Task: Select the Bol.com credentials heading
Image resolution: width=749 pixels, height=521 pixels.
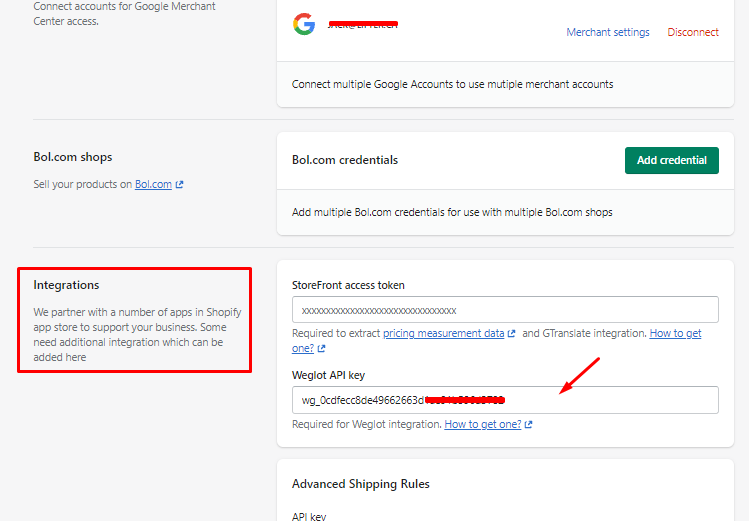Action: 345,160
